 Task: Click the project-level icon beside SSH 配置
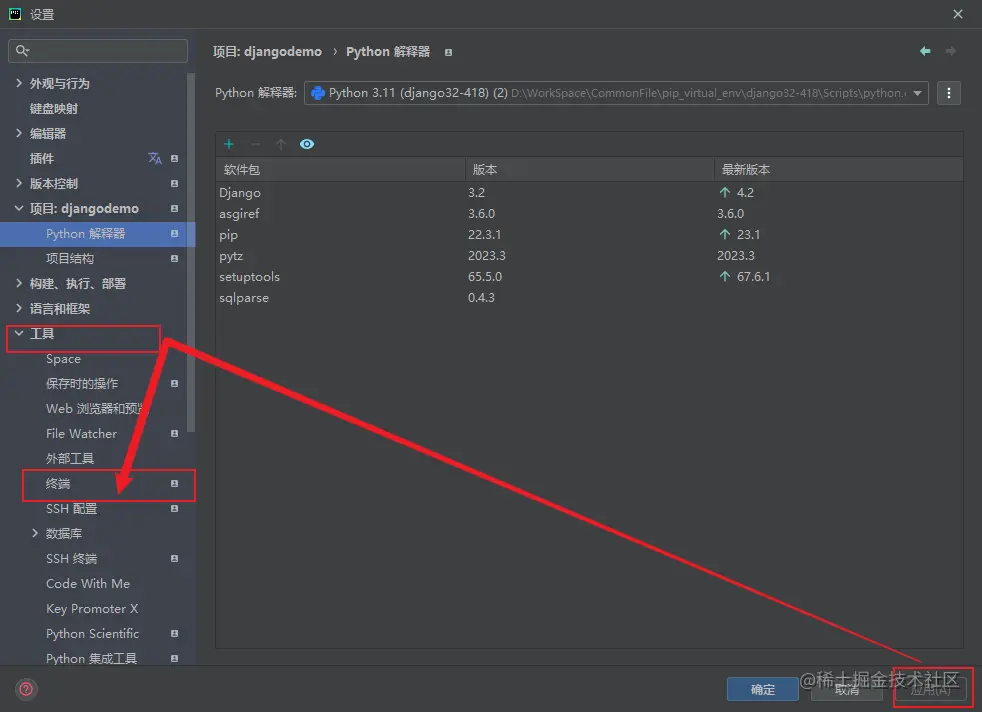[x=175, y=508]
